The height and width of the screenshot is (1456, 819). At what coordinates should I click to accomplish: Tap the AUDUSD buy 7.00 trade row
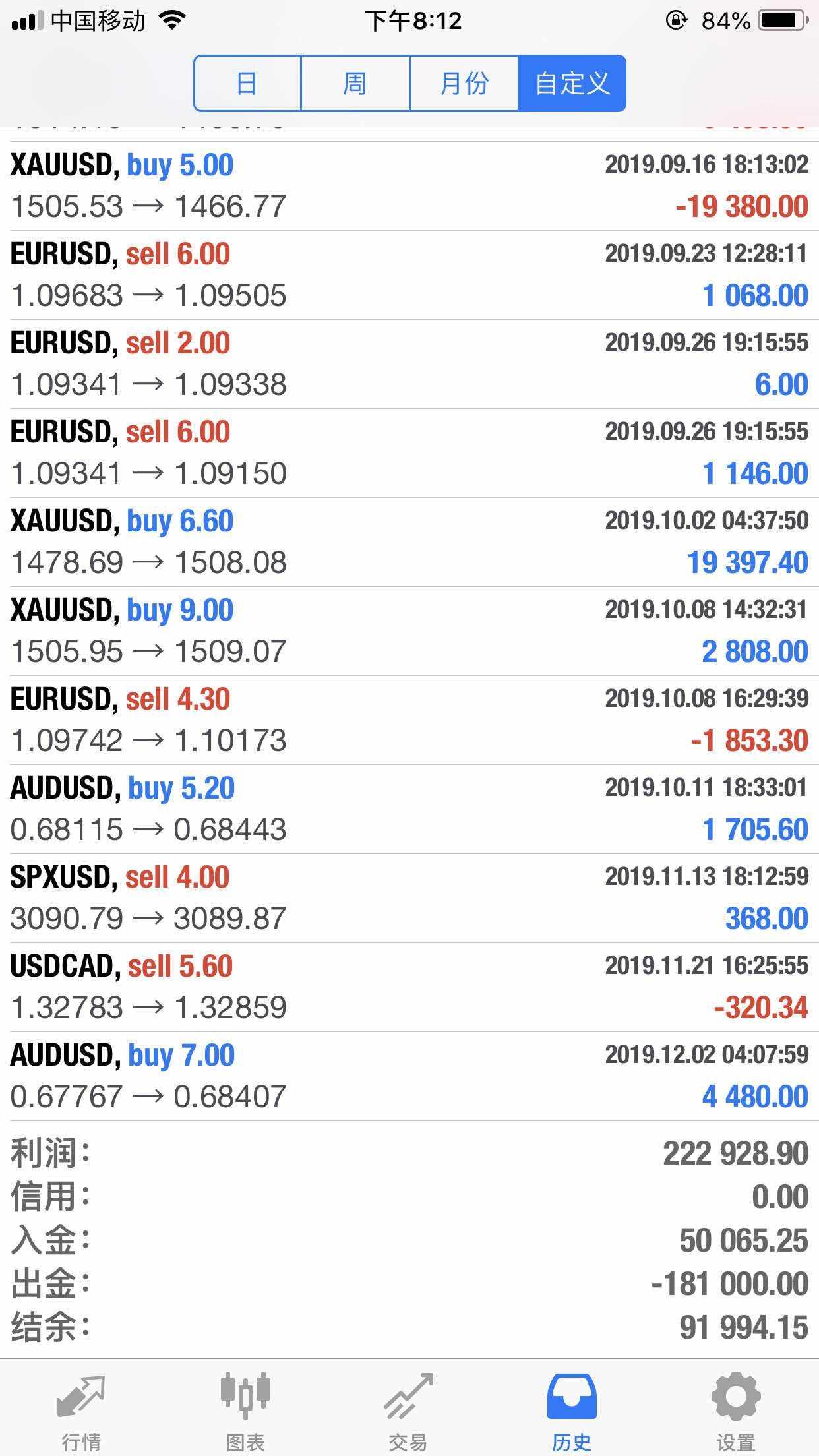409,1076
